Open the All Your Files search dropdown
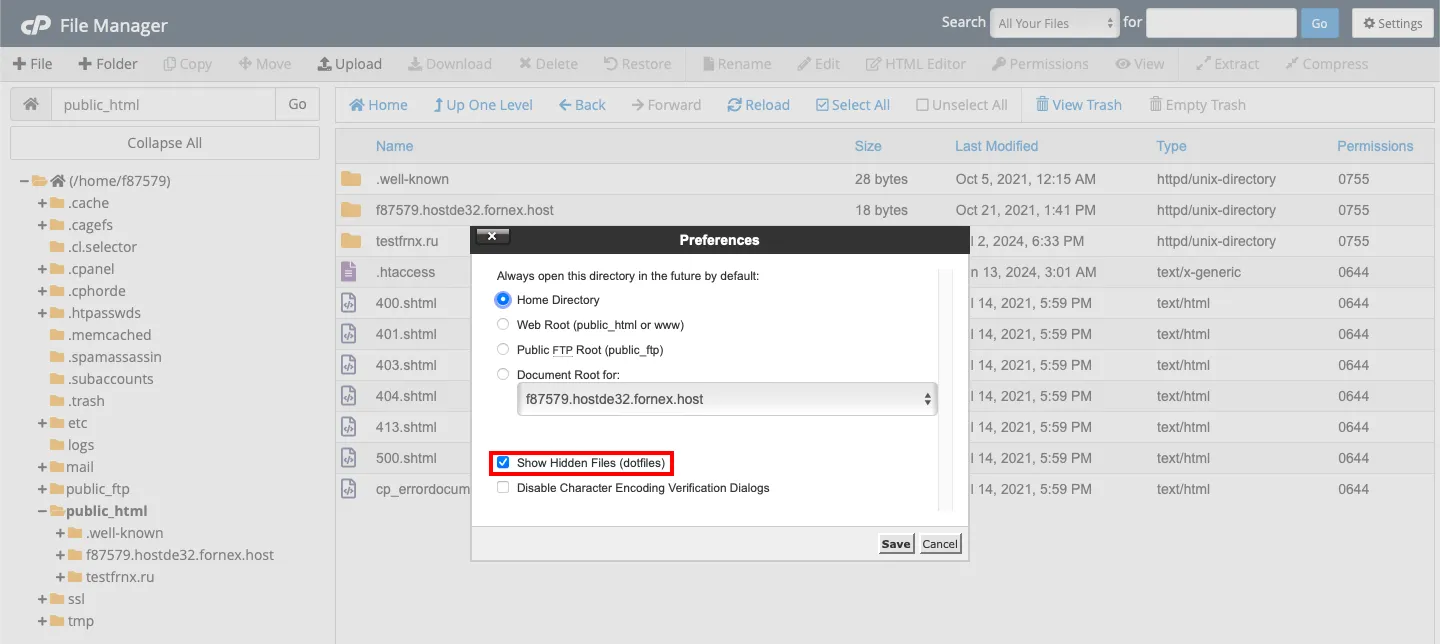Screen dimensions: 1440x644 pos(1054,23)
